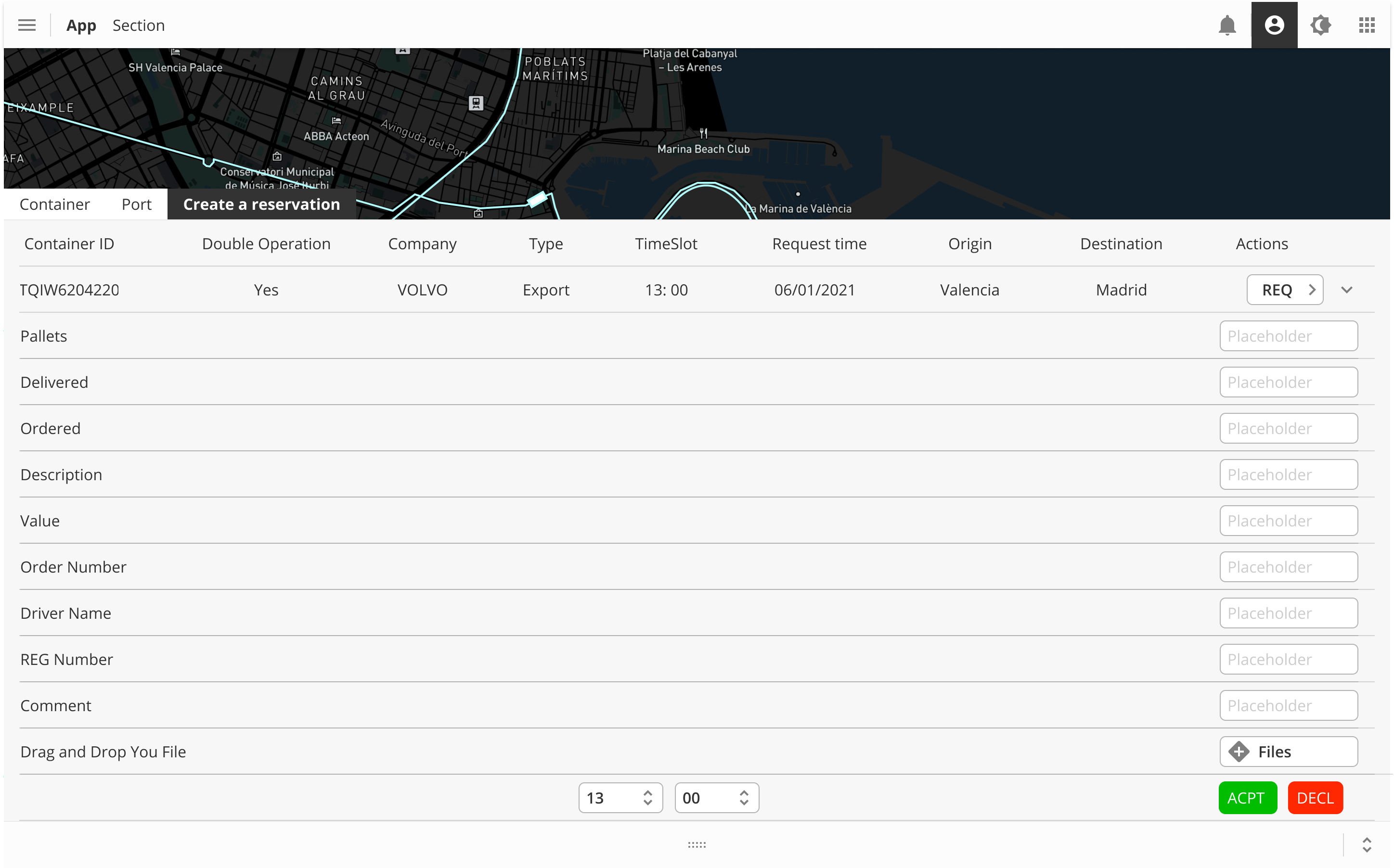
Task: Open the REQ status dropdown
Action: (1284, 290)
